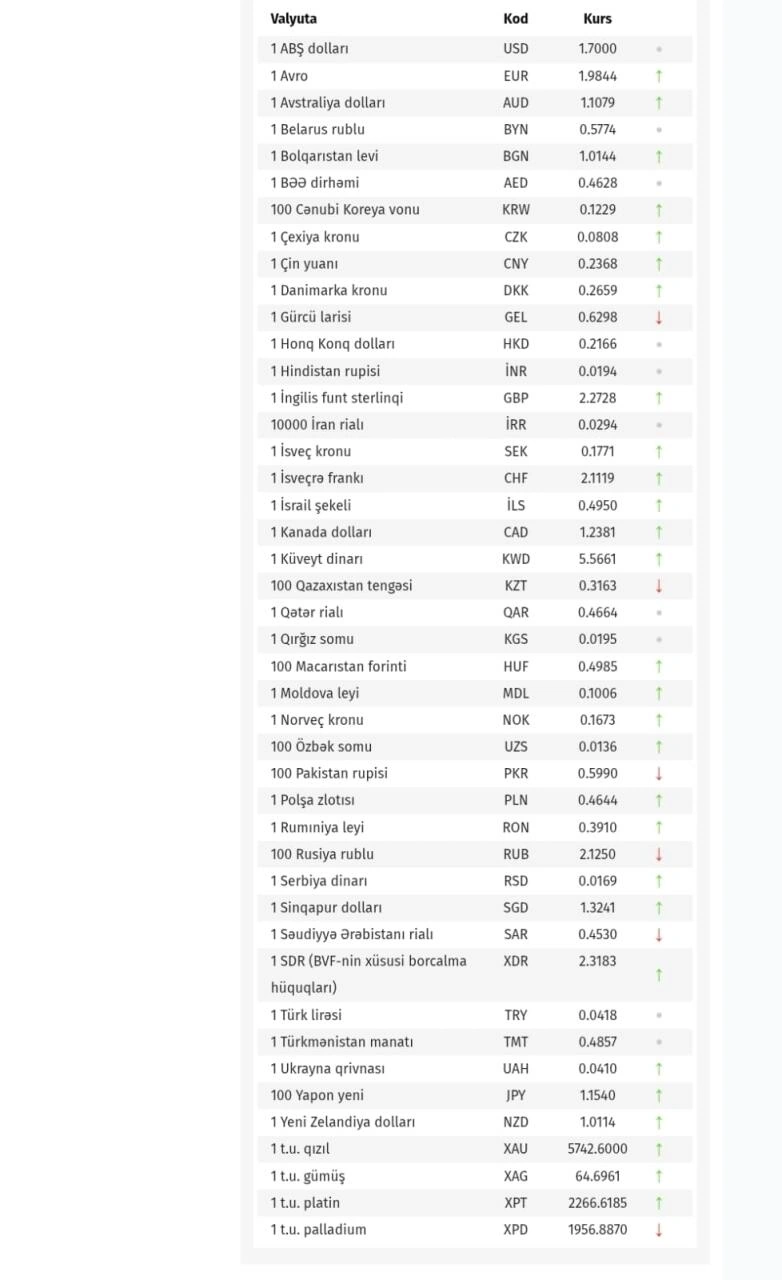Select the 1 ABŞ dolları row name
782x1280 pixels.
click(309, 49)
